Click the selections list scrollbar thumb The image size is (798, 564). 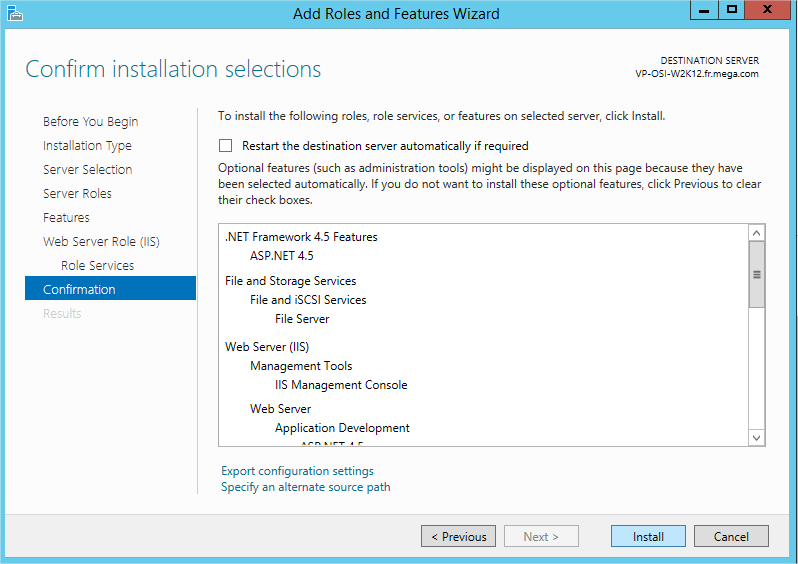(757, 274)
